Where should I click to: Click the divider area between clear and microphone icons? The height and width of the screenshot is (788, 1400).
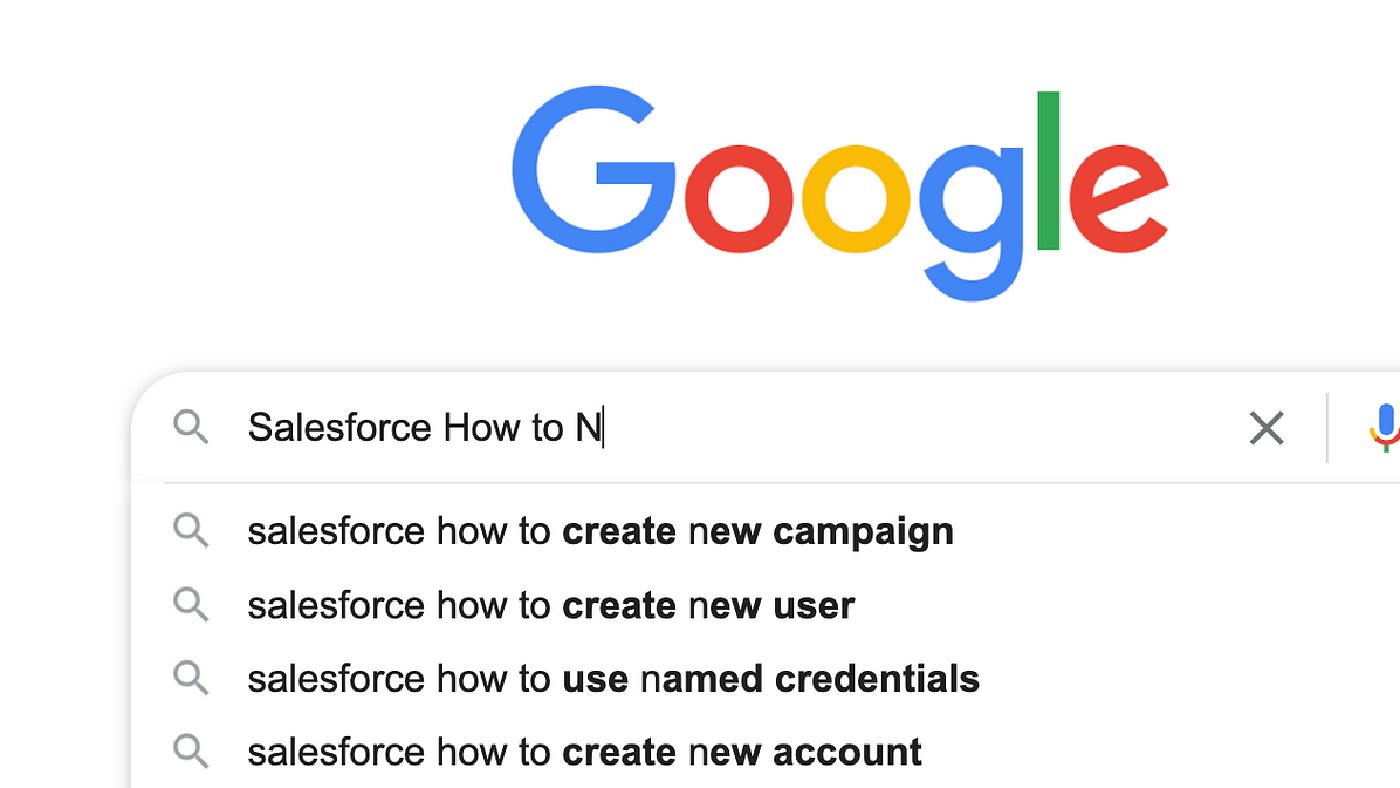coord(1327,428)
